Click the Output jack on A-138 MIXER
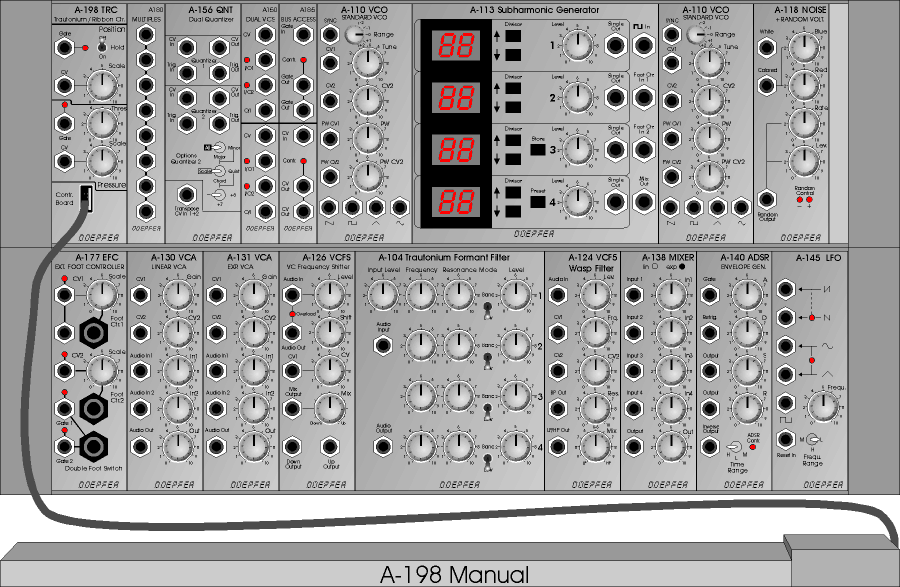 coord(634,446)
